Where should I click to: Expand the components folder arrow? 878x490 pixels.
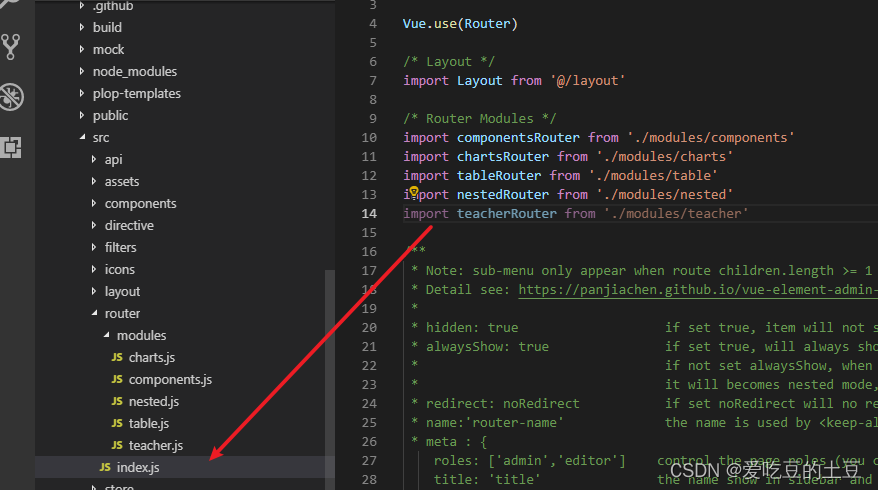point(94,203)
